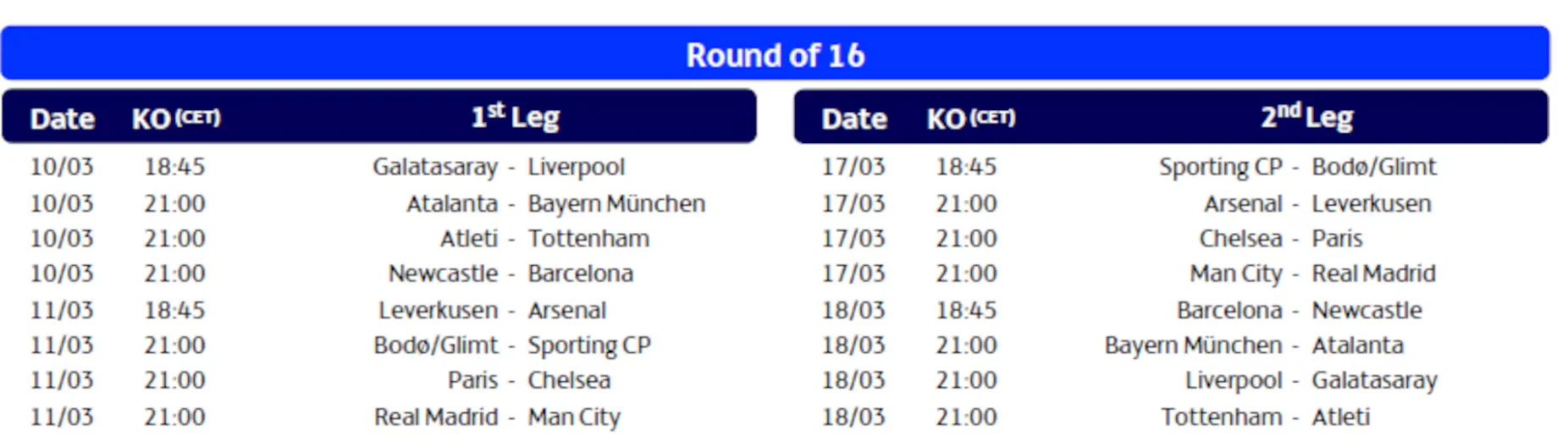Open Bodø/Glimt in the 1st Leg fixtures
This screenshot has width=1568, height=442.
point(435,345)
